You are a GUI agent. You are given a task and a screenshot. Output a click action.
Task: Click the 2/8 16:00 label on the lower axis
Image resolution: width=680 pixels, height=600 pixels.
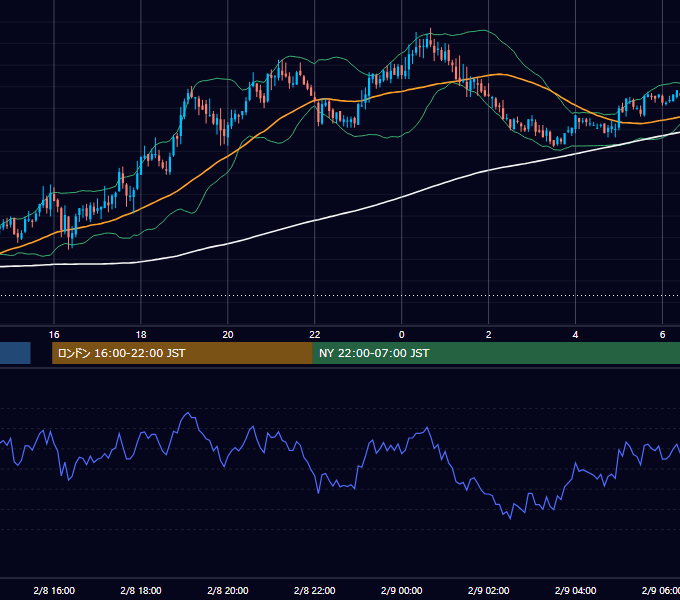[x=54, y=590]
